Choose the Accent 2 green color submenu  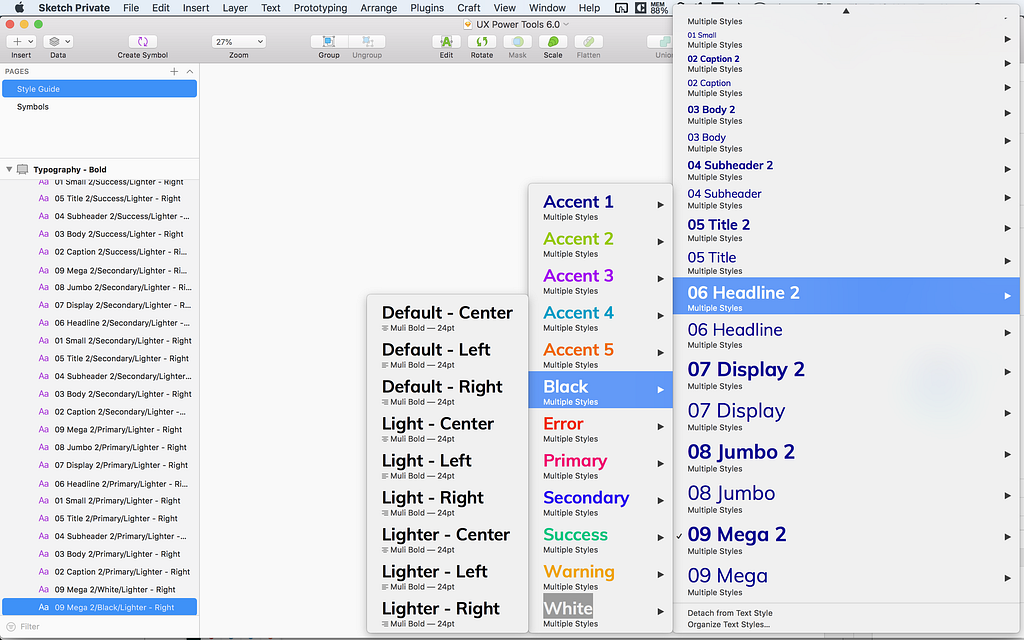pyautogui.click(x=578, y=243)
